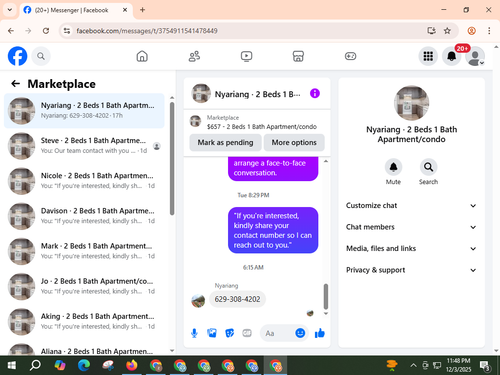Open the Steve conversation in the list
This screenshot has height=375, width=500.
[84, 146]
